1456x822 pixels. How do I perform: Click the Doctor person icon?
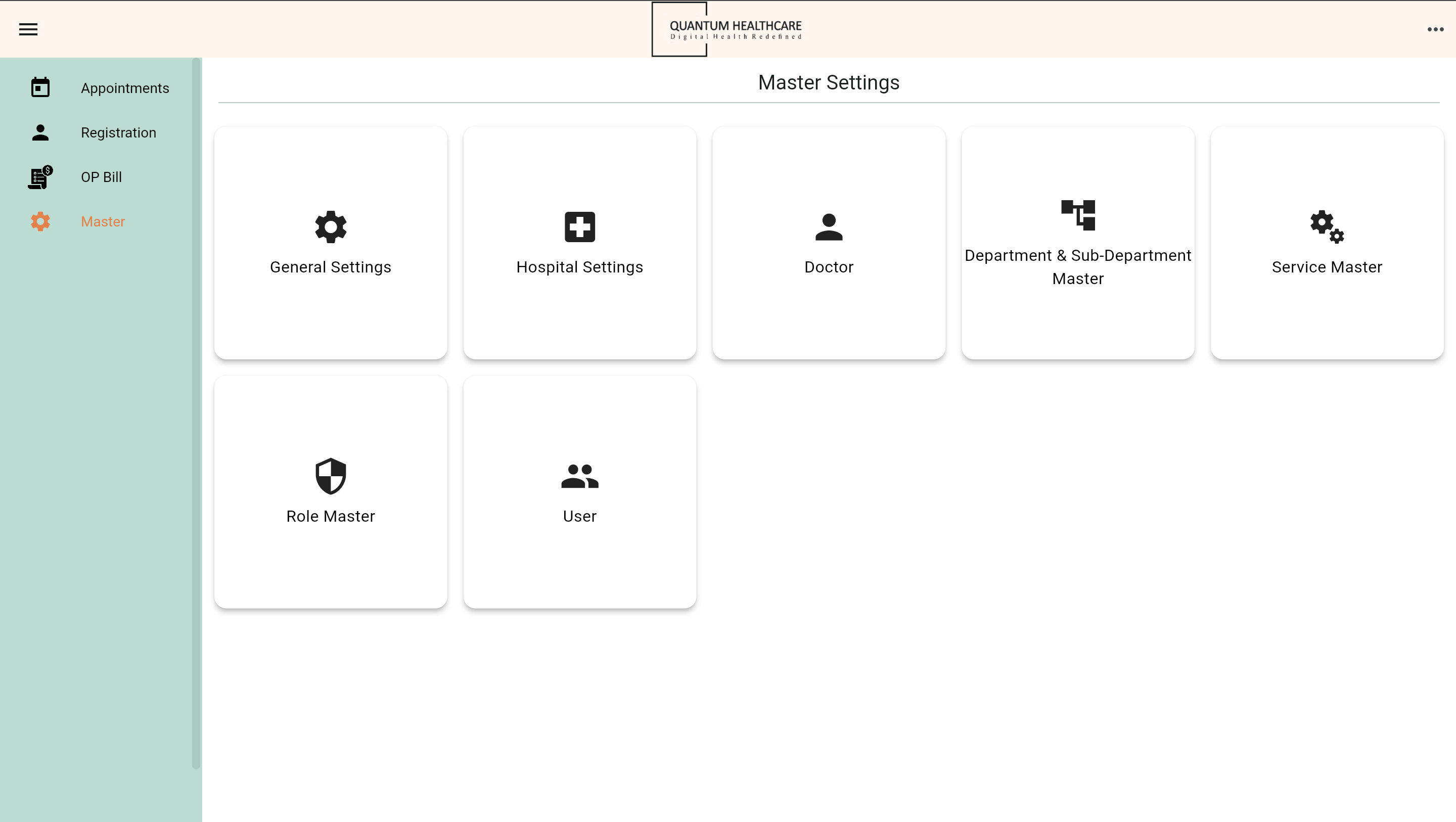829,226
